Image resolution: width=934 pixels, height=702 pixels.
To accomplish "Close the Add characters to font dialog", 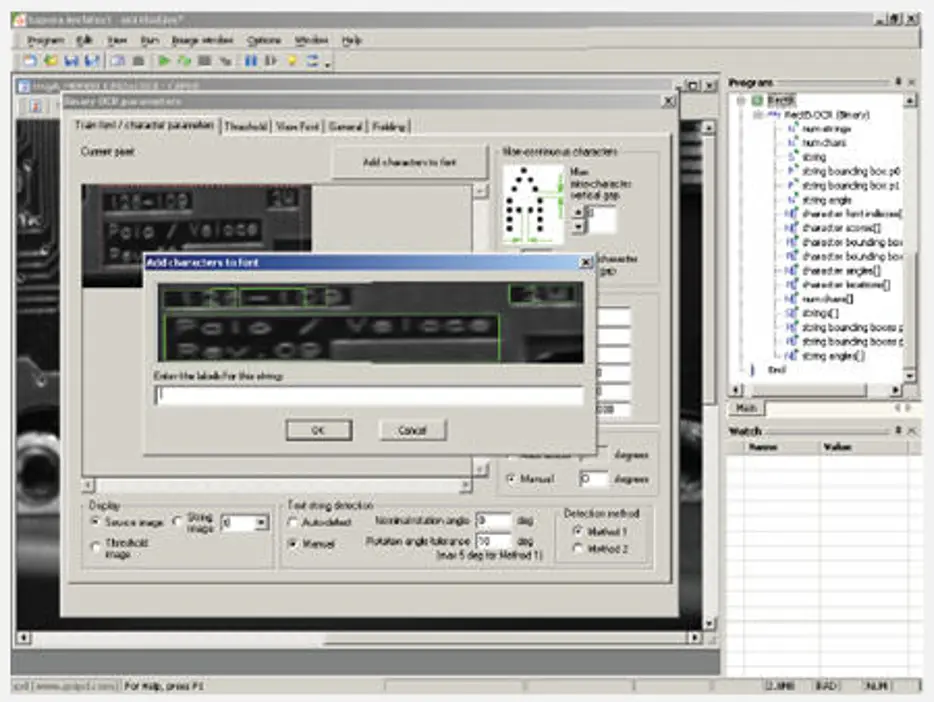I will (586, 262).
